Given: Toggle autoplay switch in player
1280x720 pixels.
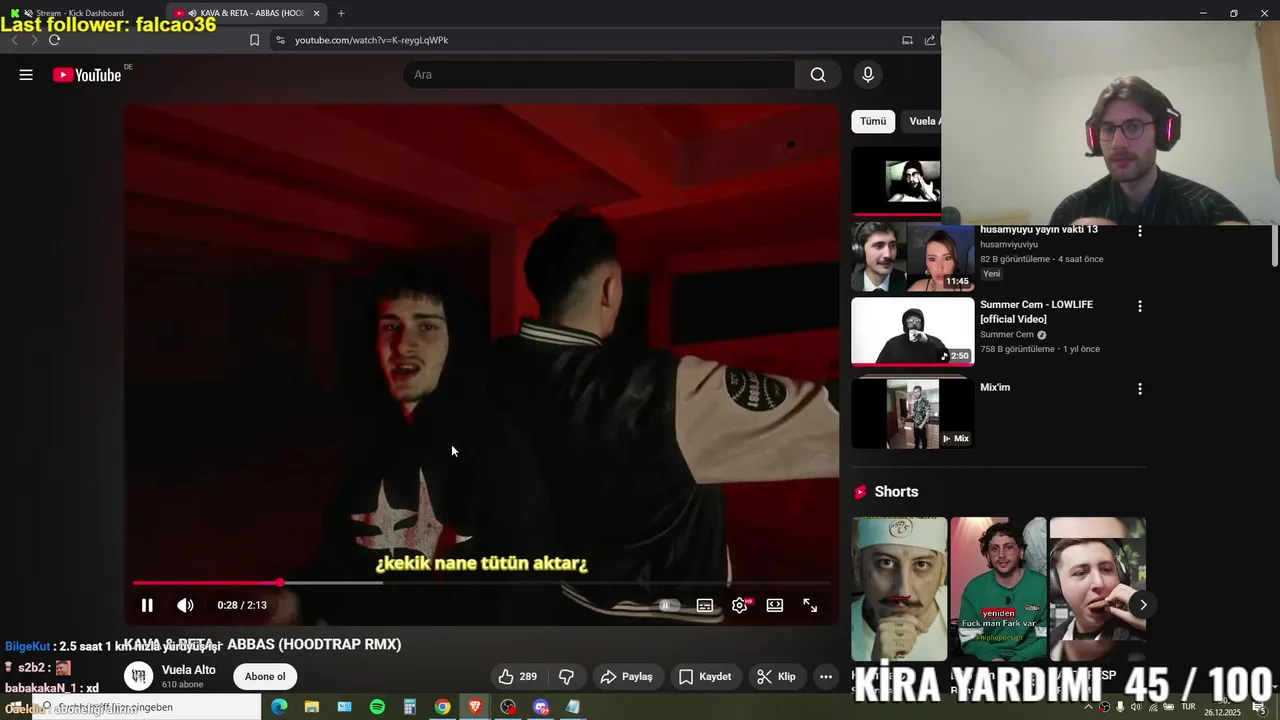Looking at the screenshot, I should 669,605.
